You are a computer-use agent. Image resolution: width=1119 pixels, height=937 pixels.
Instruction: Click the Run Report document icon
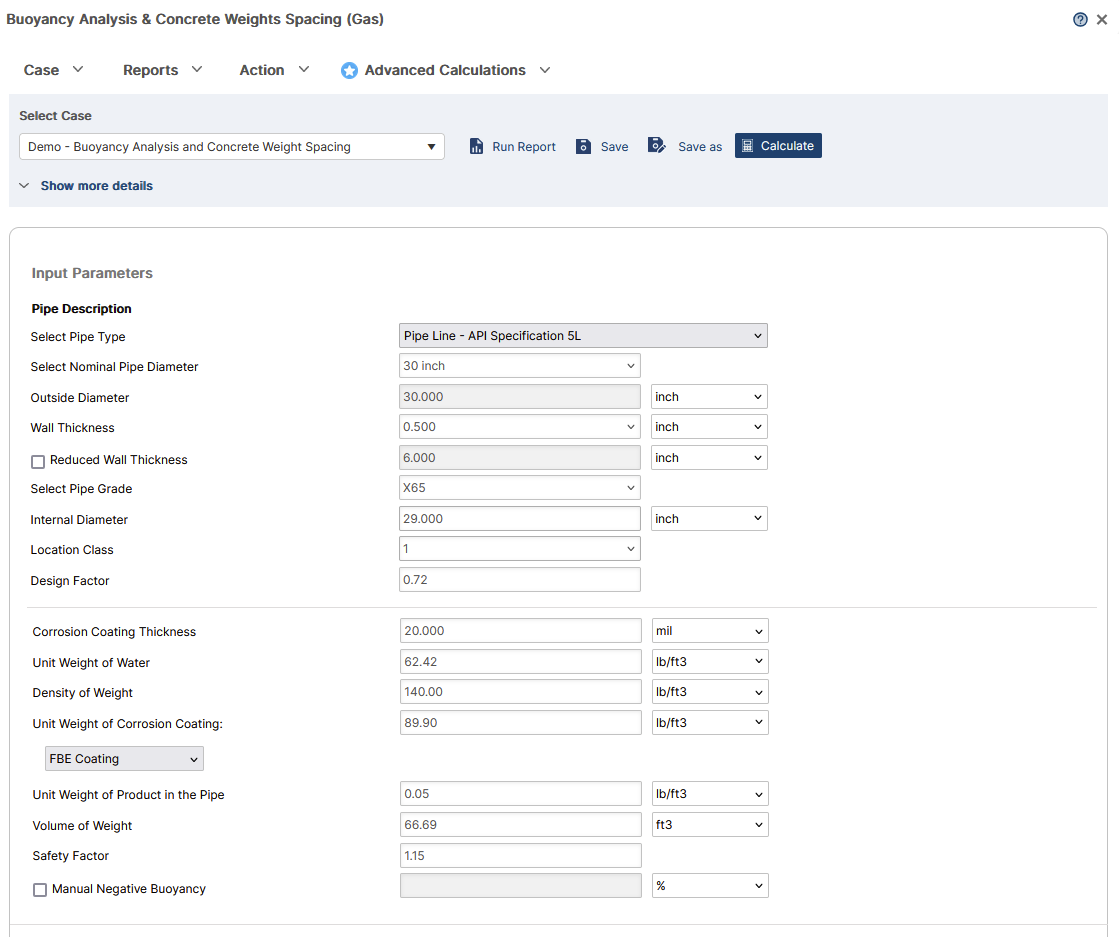[477, 146]
